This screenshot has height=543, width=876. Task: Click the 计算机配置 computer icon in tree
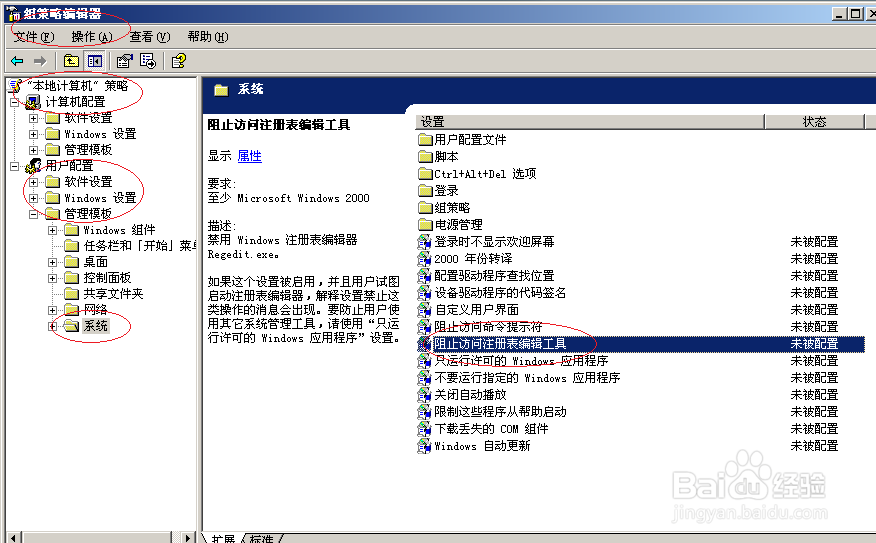(33, 102)
